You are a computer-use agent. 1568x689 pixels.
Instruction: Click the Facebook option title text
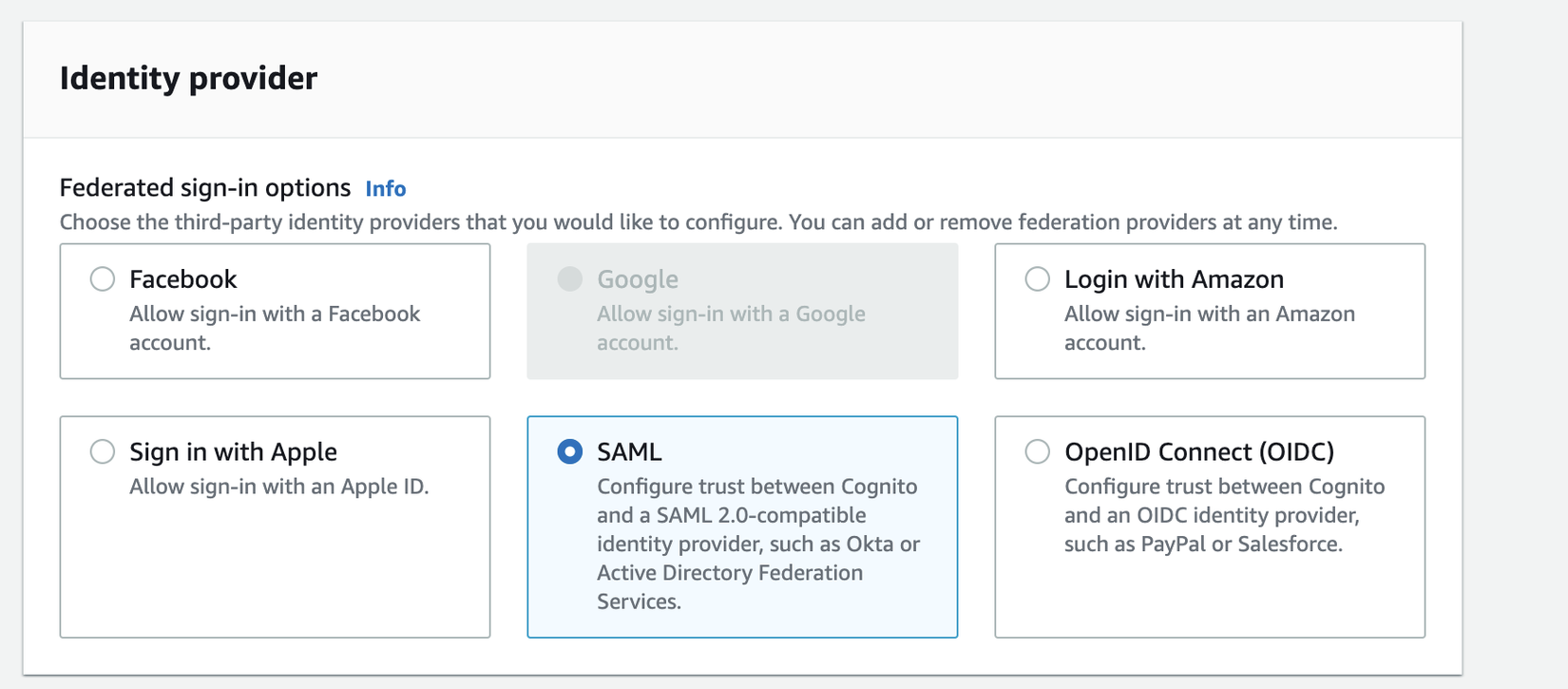coord(183,279)
